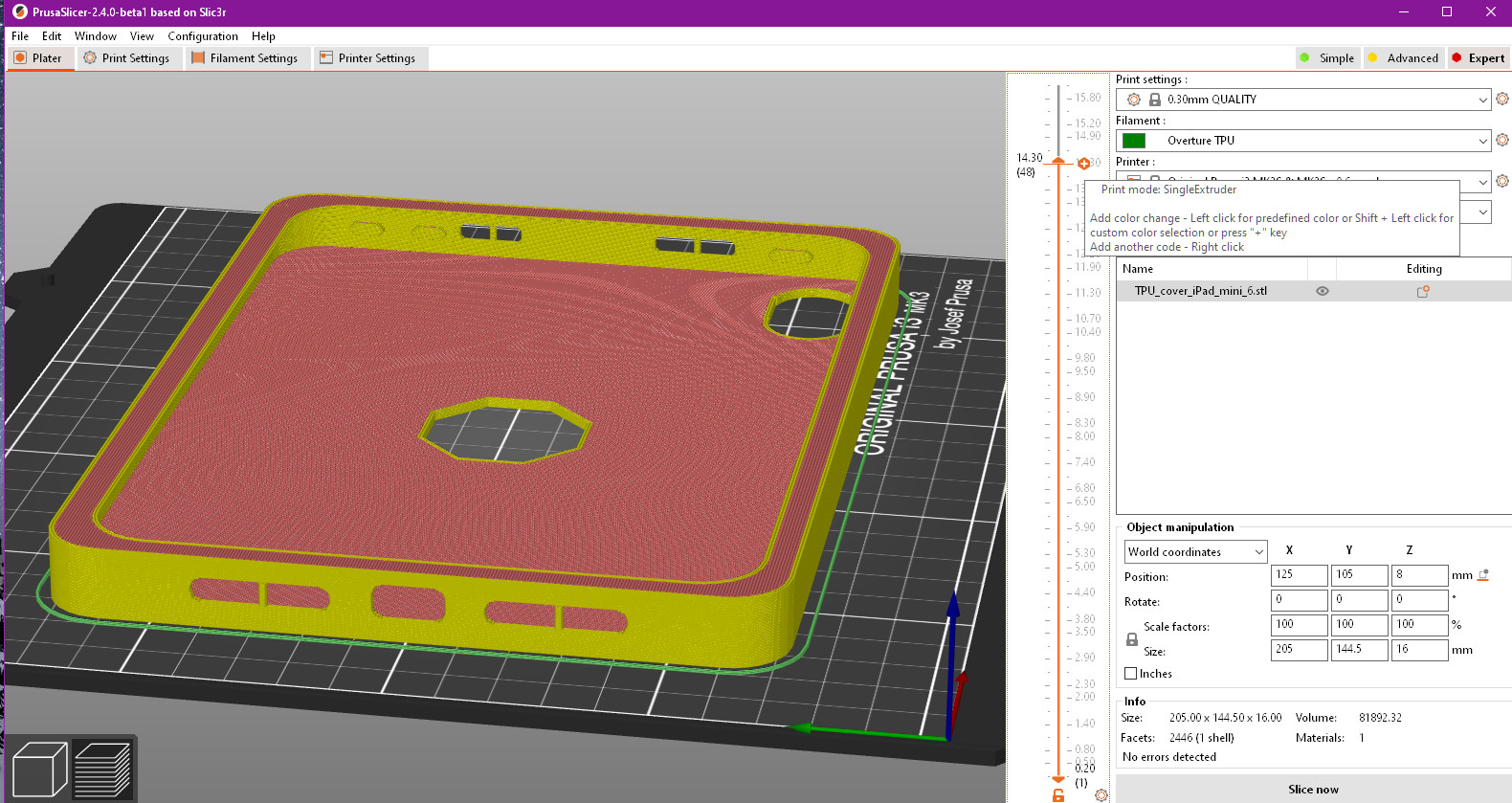1512x803 pixels.
Task: Select Simple mode
Action: [x=1327, y=58]
